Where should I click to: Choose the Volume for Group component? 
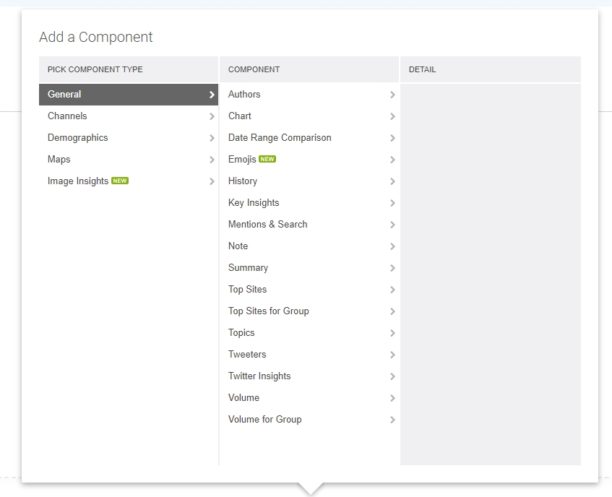click(264, 419)
